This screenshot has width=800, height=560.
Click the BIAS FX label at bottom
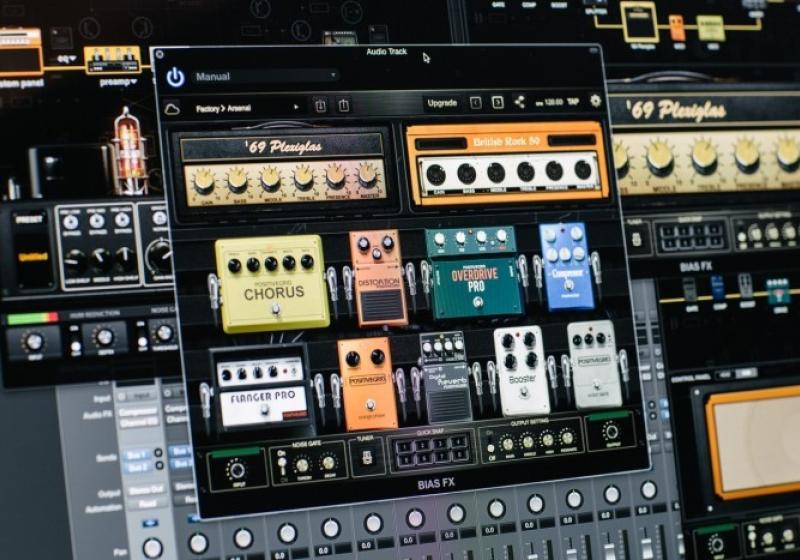point(436,484)
